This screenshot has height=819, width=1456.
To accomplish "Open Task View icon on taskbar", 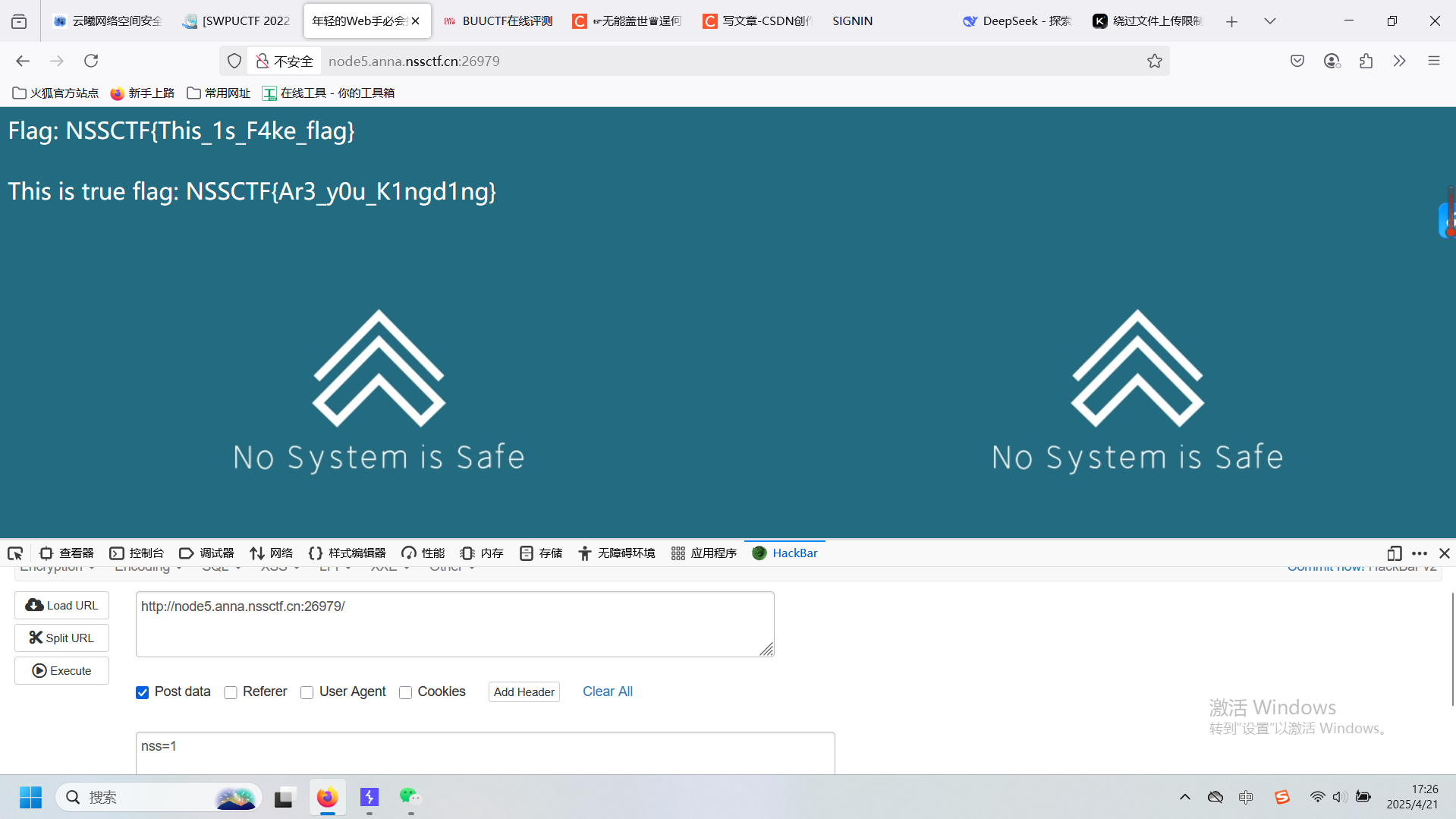I will [x=284, y=797].
